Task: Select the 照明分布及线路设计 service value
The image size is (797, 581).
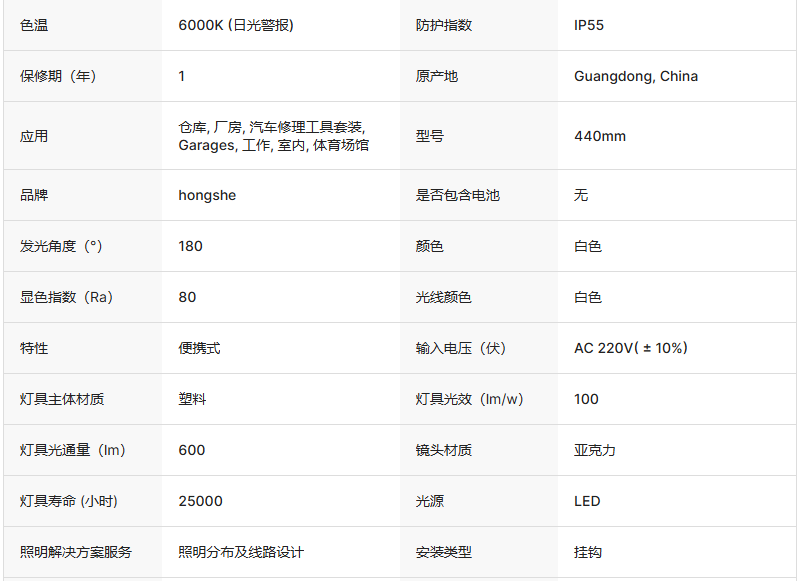Action: coord(241,552)
